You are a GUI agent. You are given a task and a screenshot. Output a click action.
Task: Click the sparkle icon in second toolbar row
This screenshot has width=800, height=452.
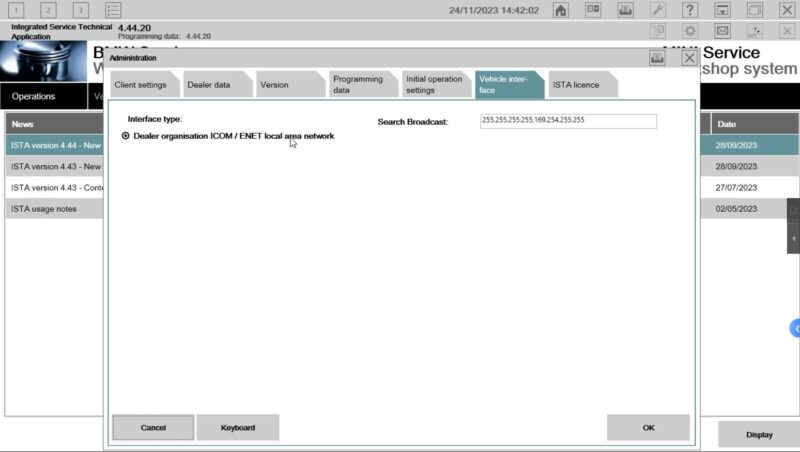coord(755,31)
